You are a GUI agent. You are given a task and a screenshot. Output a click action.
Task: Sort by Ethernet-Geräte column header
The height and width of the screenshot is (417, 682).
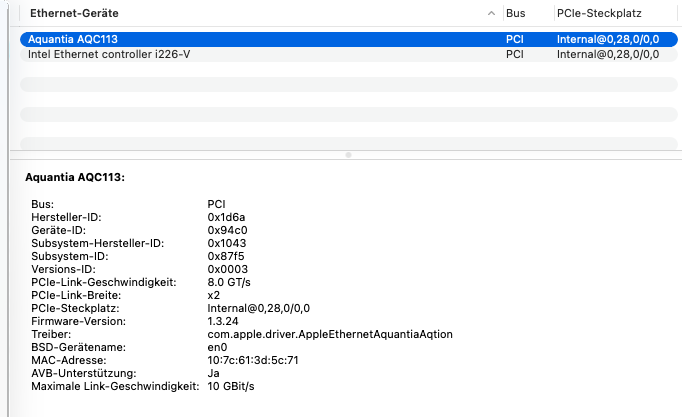74,13
